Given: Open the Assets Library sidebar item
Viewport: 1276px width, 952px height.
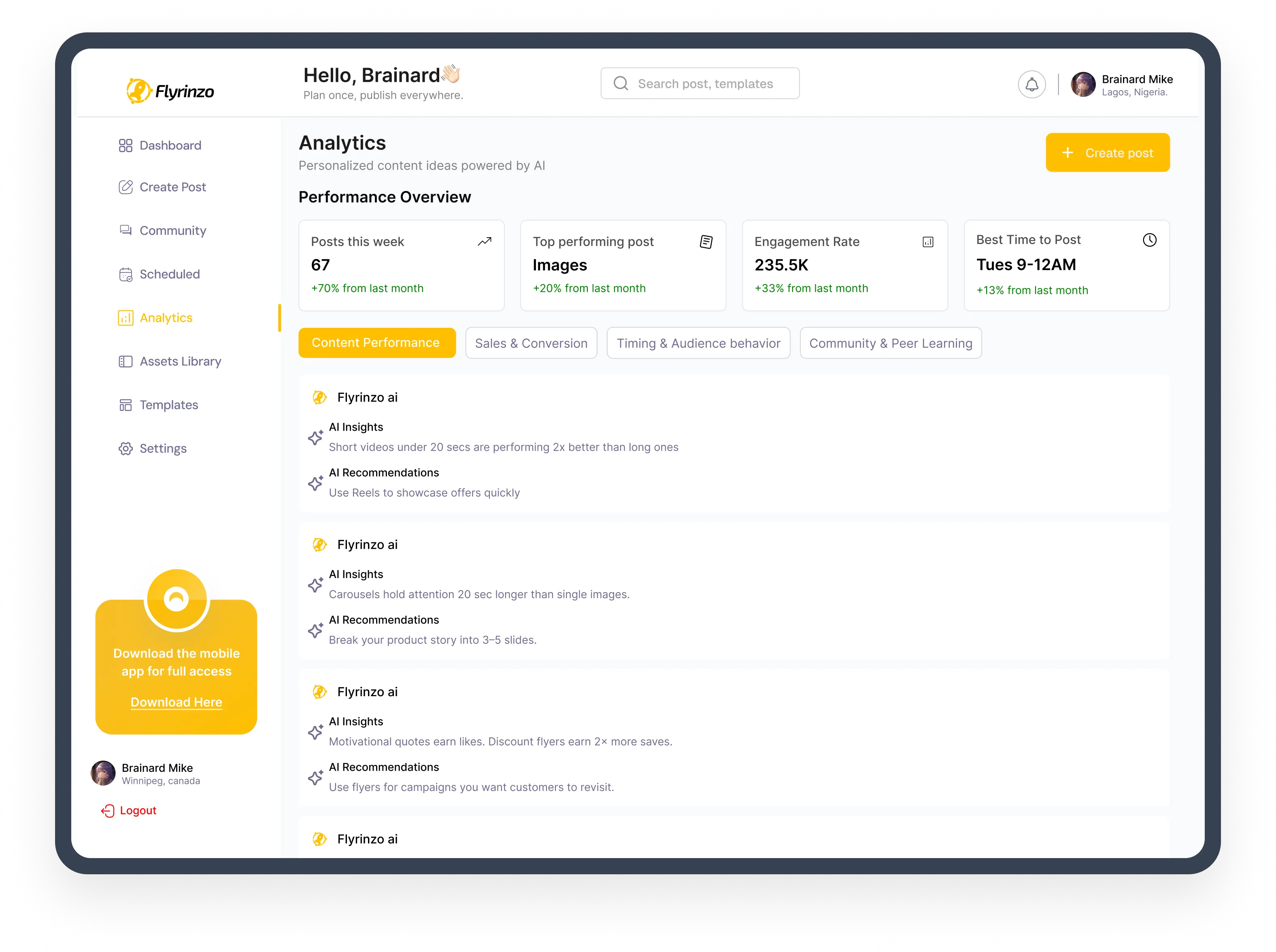Looking at the screenshot, I should point(170,361).
